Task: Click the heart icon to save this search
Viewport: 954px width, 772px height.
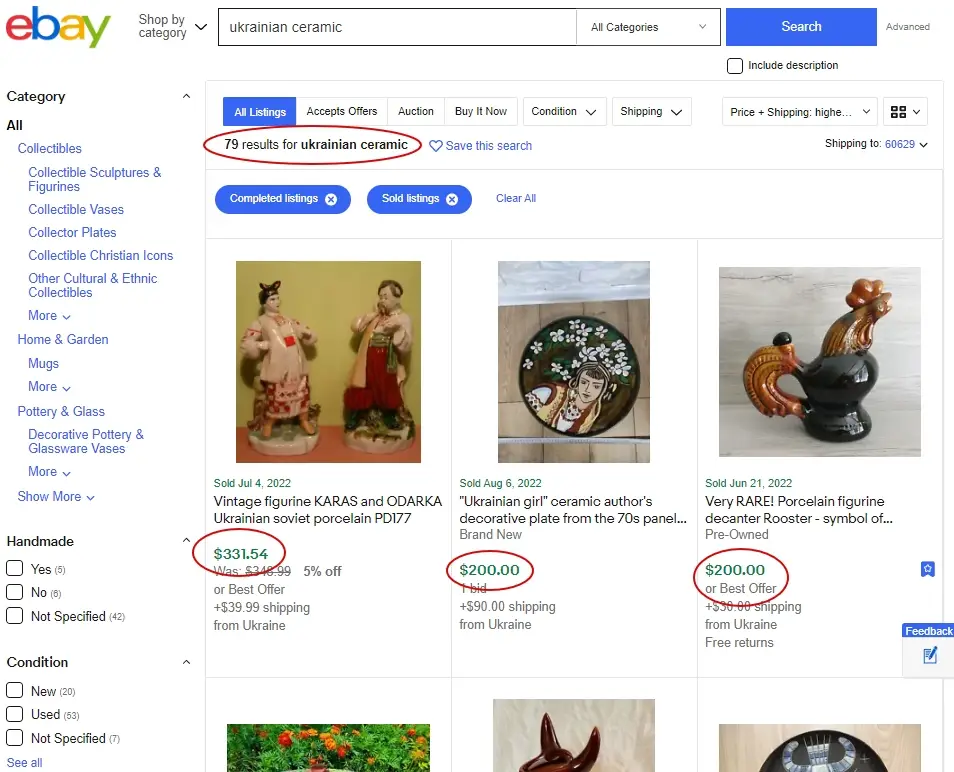Action: point(436,146)
